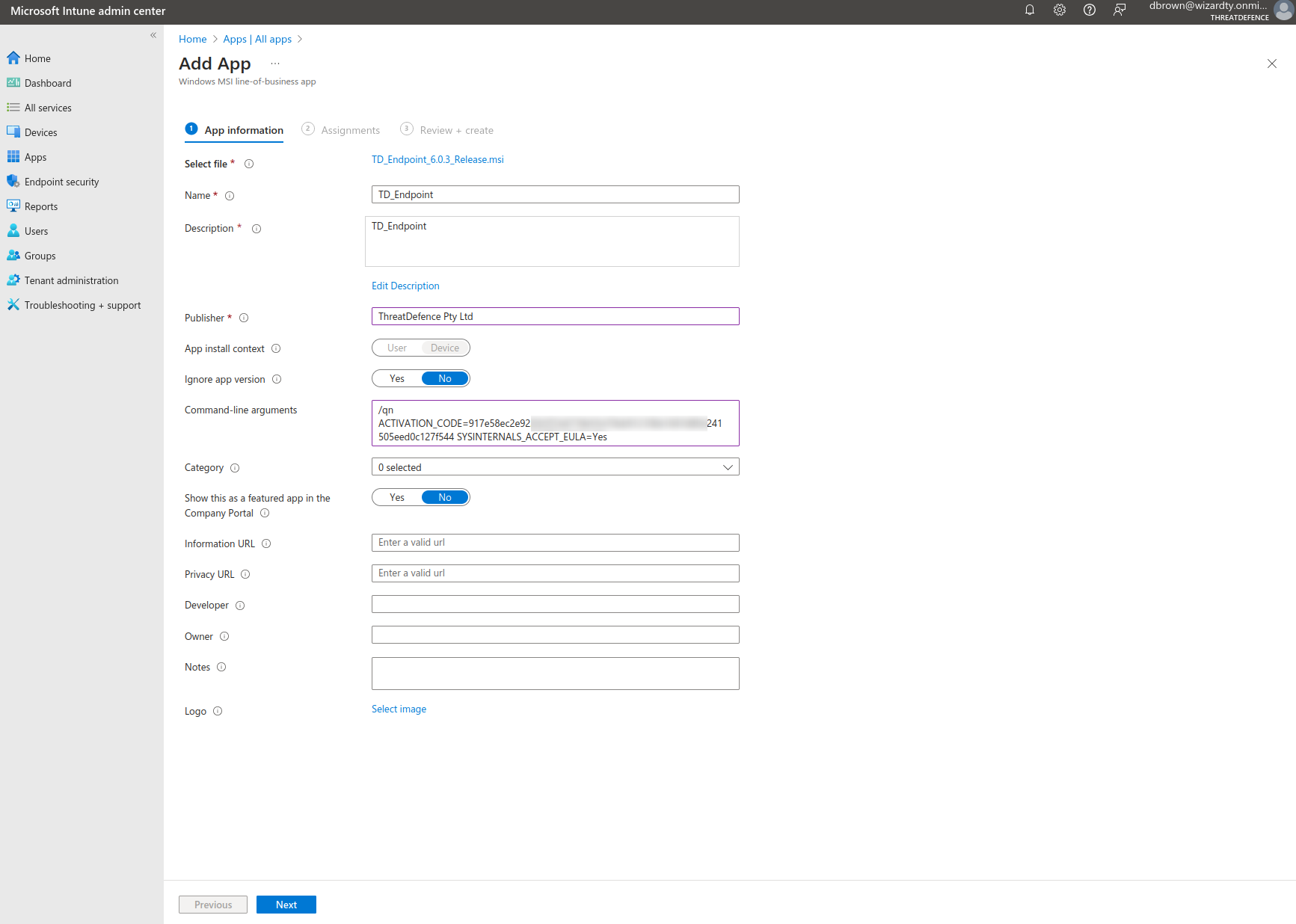
Task: Open the feedback icon in header
Action: [1120, 10]
